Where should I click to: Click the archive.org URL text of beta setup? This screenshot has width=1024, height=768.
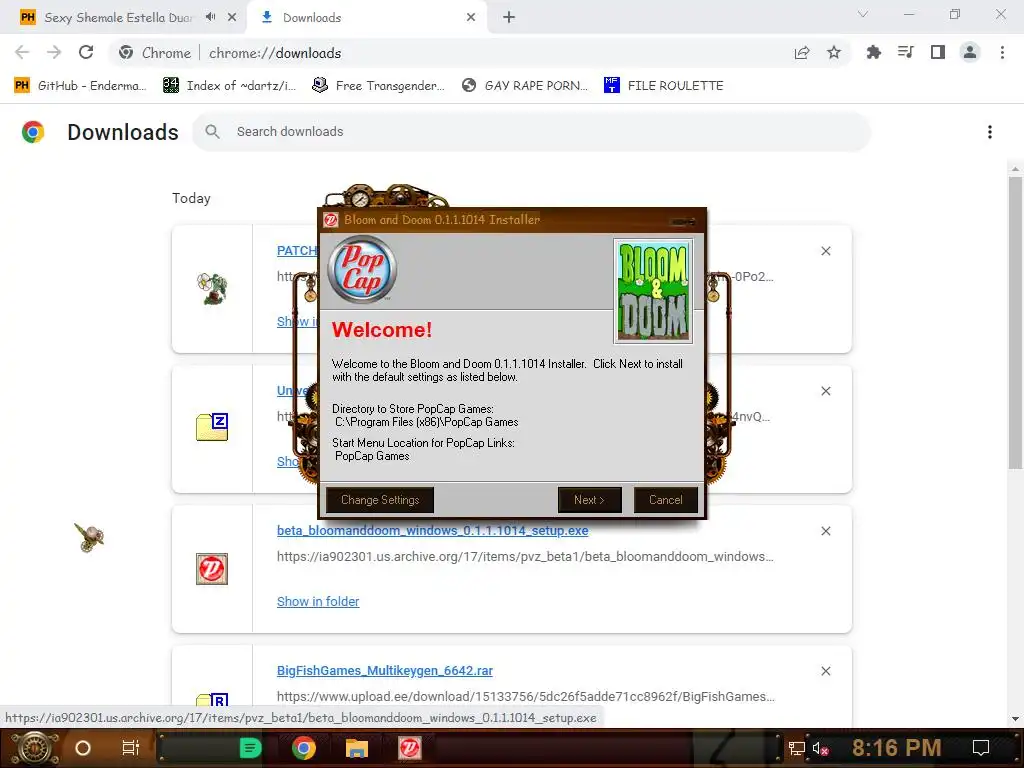(525, 556)
